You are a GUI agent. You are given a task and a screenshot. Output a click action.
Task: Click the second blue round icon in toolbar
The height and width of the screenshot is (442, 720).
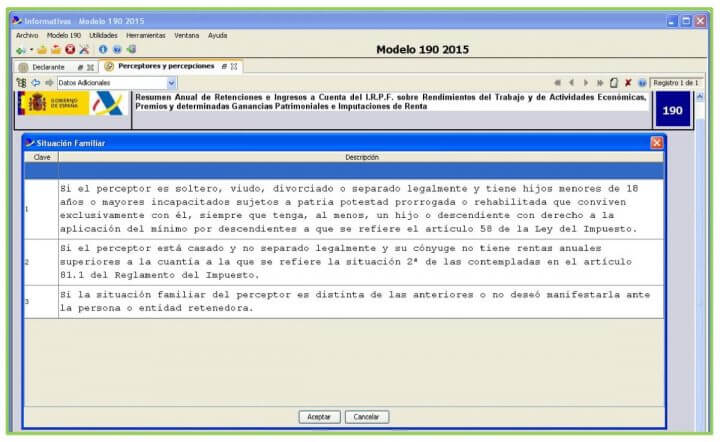click(x=117, y=50)
